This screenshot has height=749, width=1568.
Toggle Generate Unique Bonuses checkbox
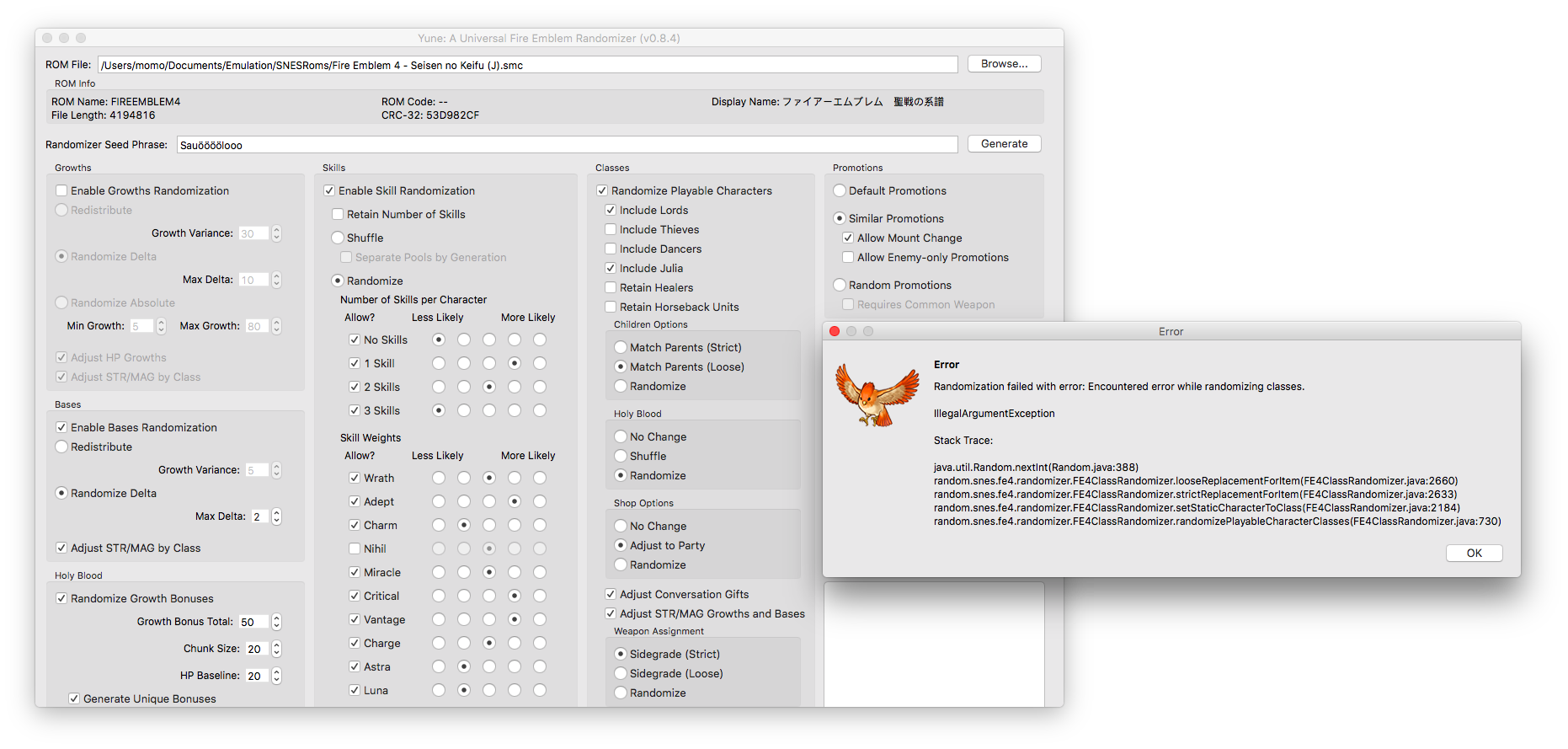74,698
